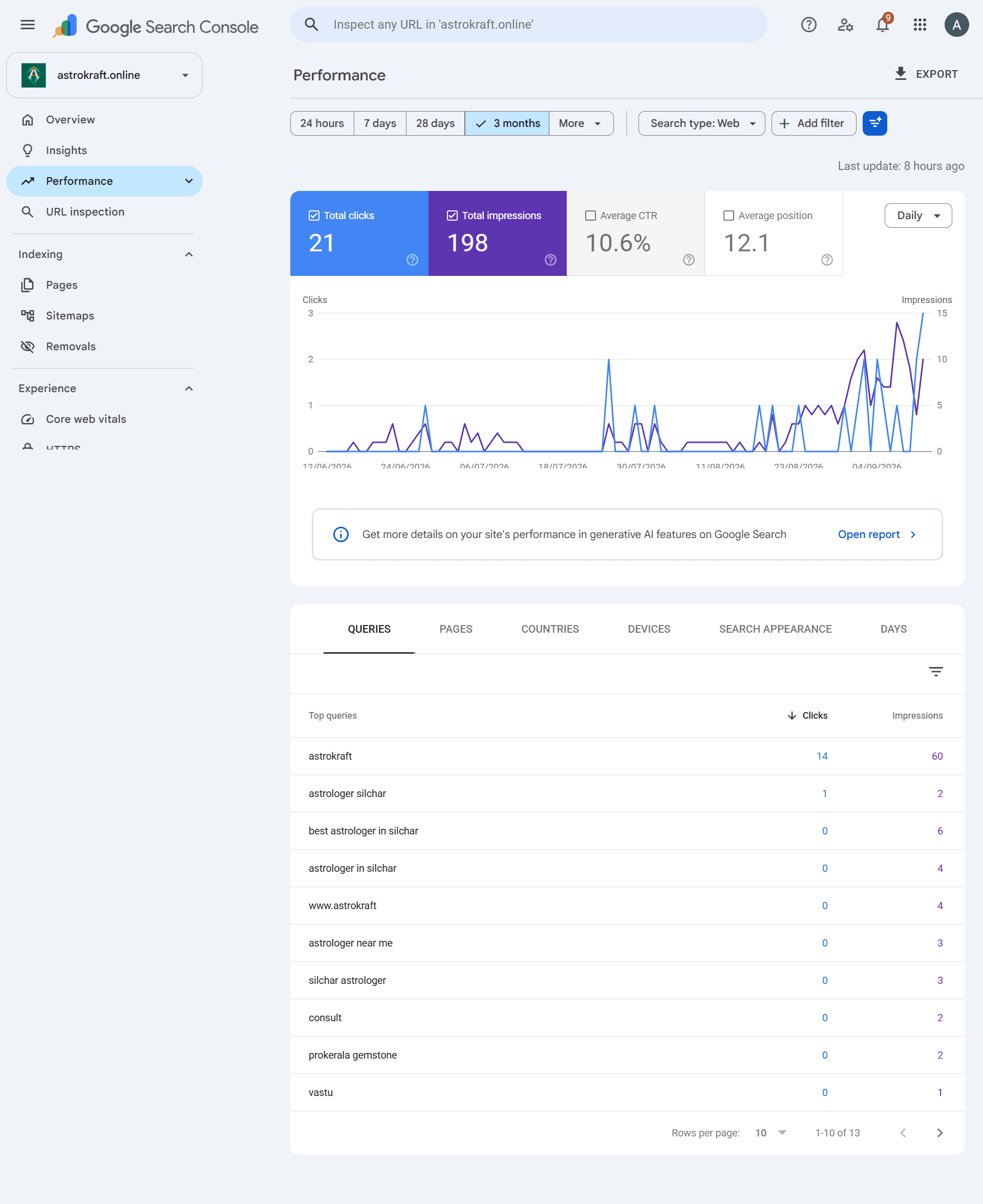
Task: Sort the table by Impressions column
Action: (x=917, y=716)
